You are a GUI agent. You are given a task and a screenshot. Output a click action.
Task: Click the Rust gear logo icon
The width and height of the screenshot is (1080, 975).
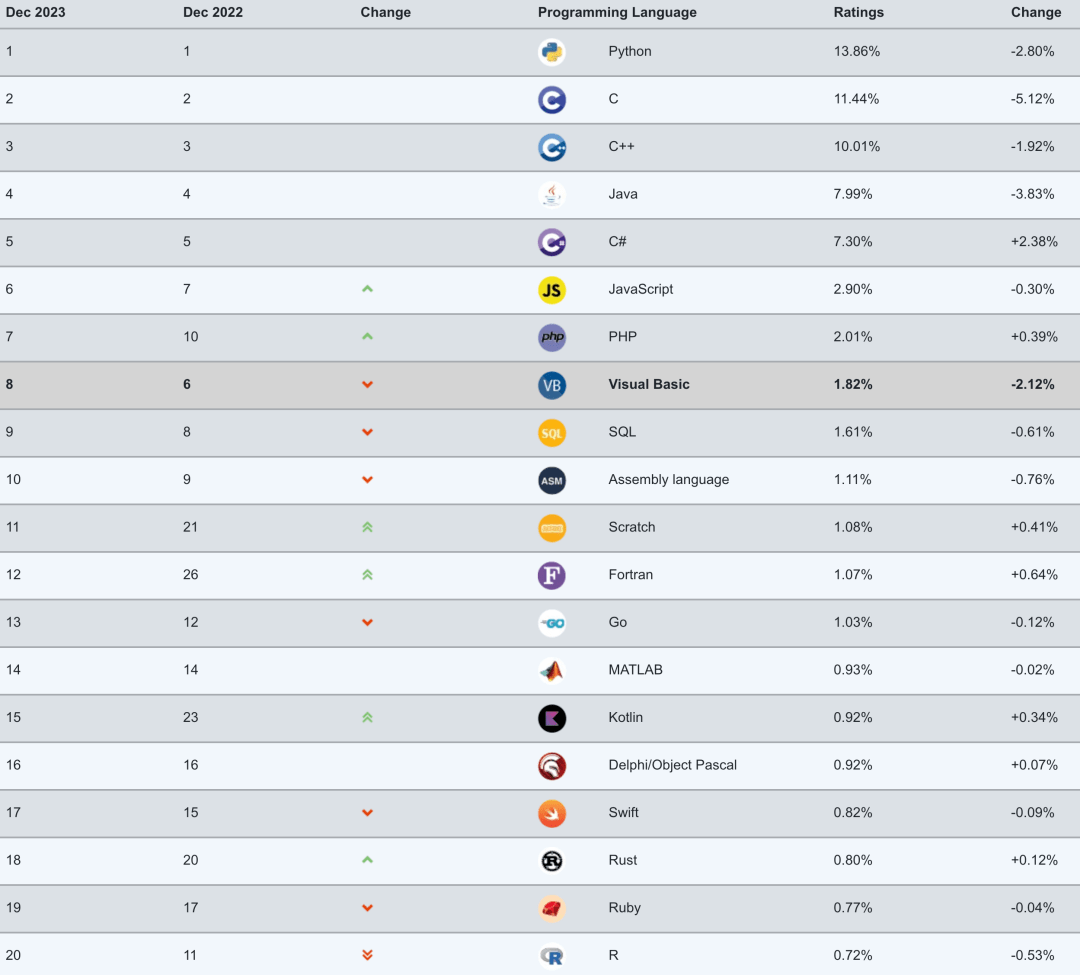[552, 860]
